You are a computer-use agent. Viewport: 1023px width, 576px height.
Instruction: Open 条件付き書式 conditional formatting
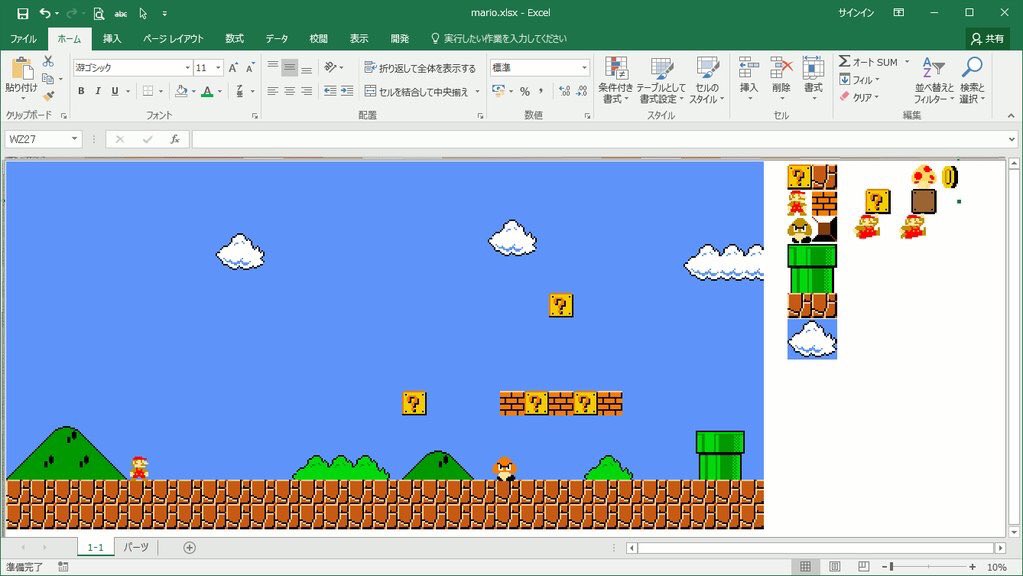[x=615, y=80]
